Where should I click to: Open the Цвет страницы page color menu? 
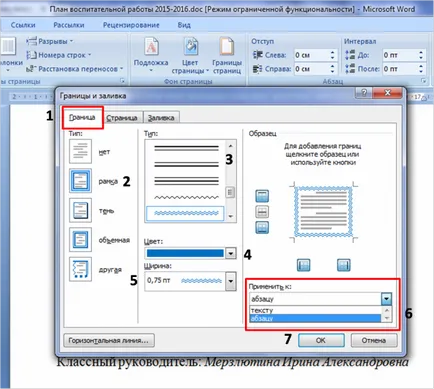coord(190,55)
